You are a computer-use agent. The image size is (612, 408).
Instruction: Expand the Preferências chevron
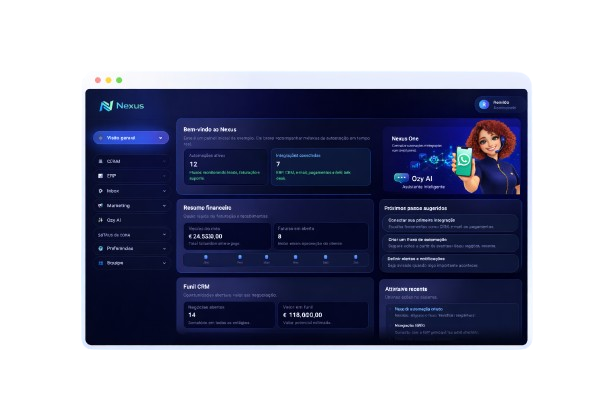164,249
